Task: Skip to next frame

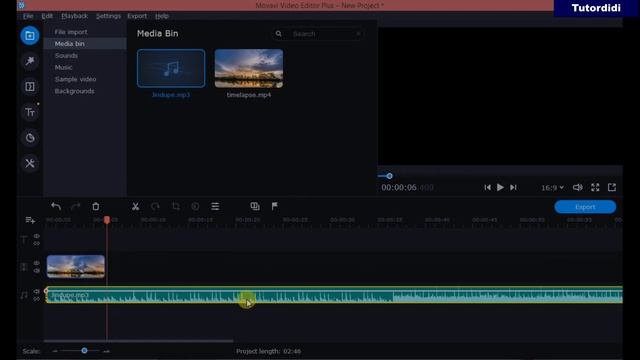Action: point(513,187)
